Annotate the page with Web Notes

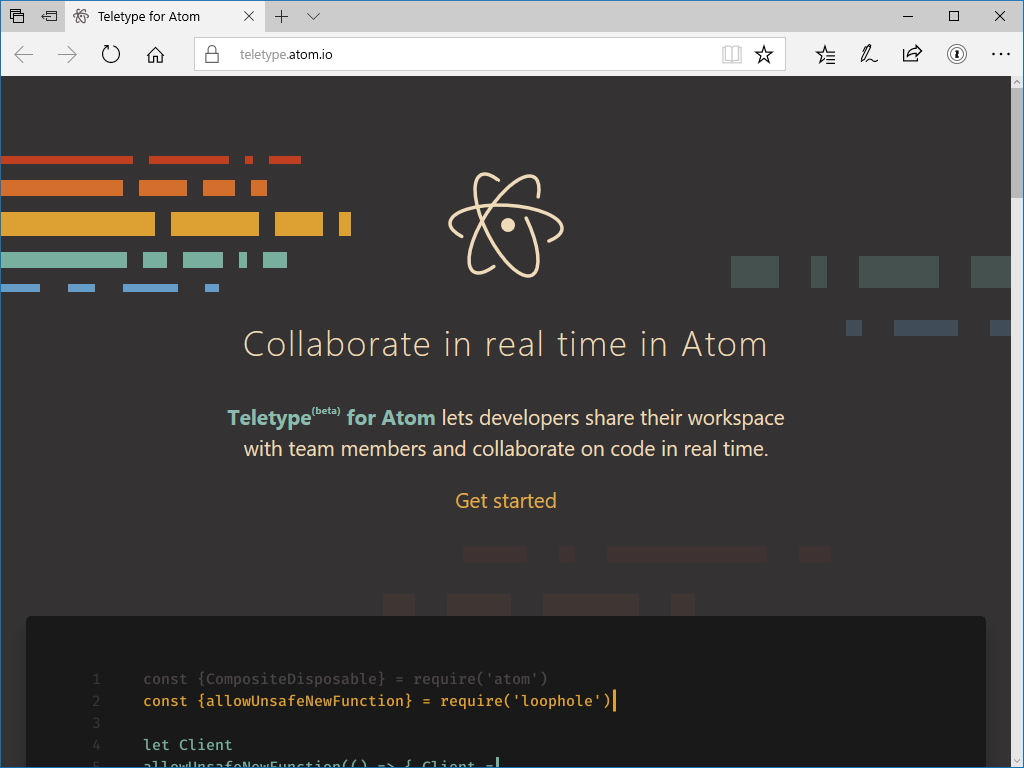tap(868, 54)
